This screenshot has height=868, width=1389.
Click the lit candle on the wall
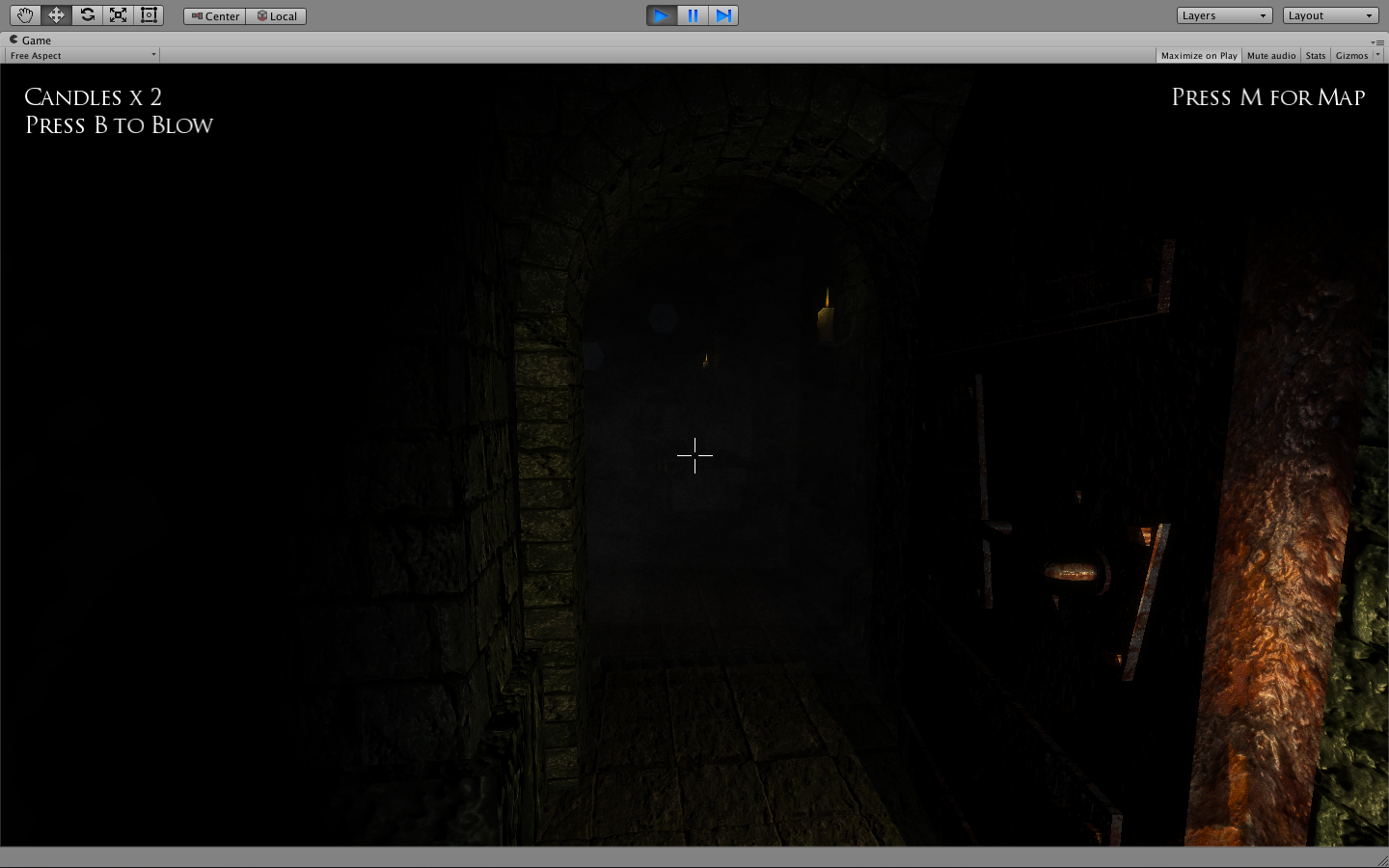click(826, 315)
